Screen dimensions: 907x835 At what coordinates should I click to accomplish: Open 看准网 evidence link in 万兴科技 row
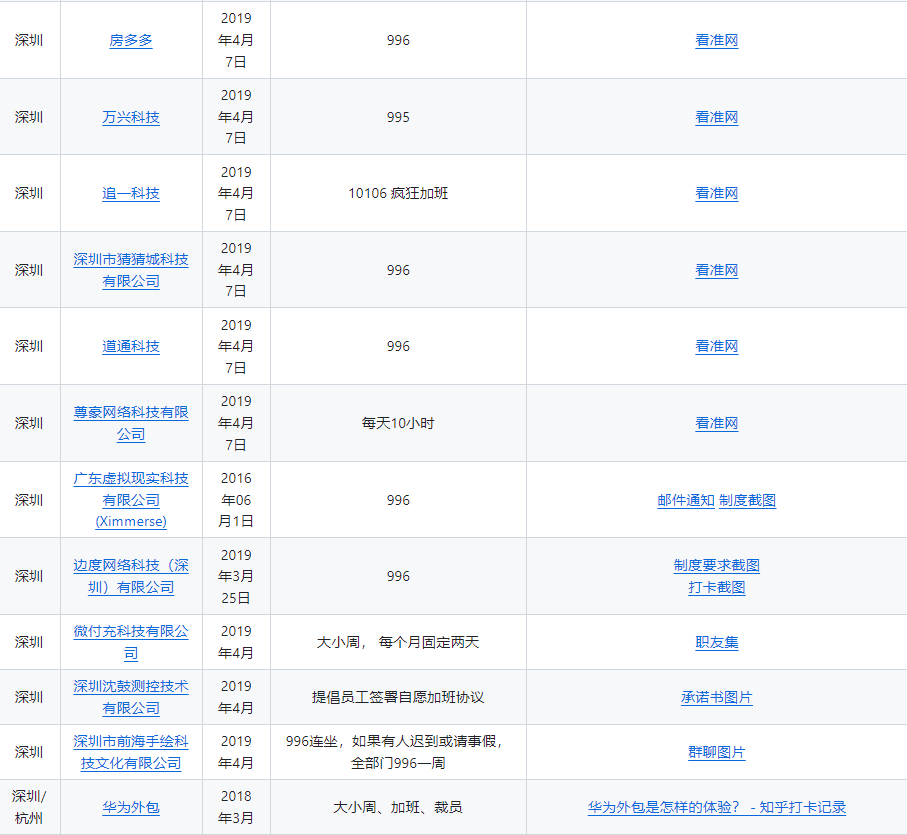click(x=717, y=117)
